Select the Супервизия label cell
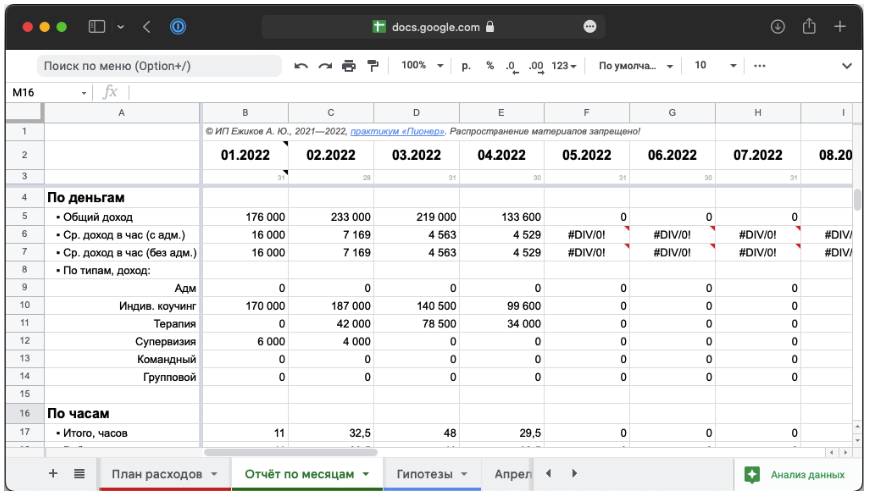The width and height of the screenshot is (869, 498). (122, 341)
